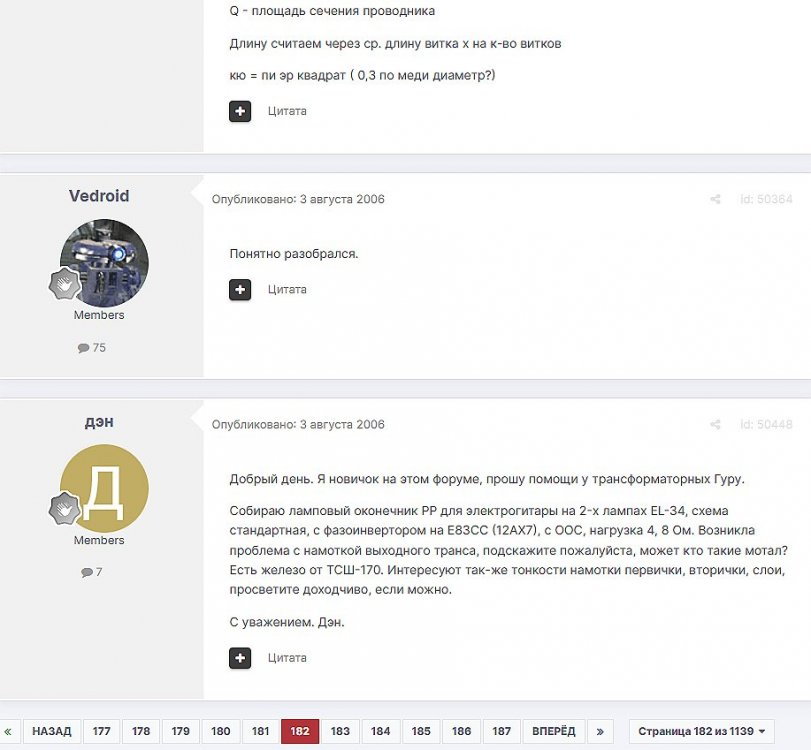Click the plus multi-quote icon in the top post
Image resolution: width=811 pixels, height=750 pixels.
(x=240, y=111)
